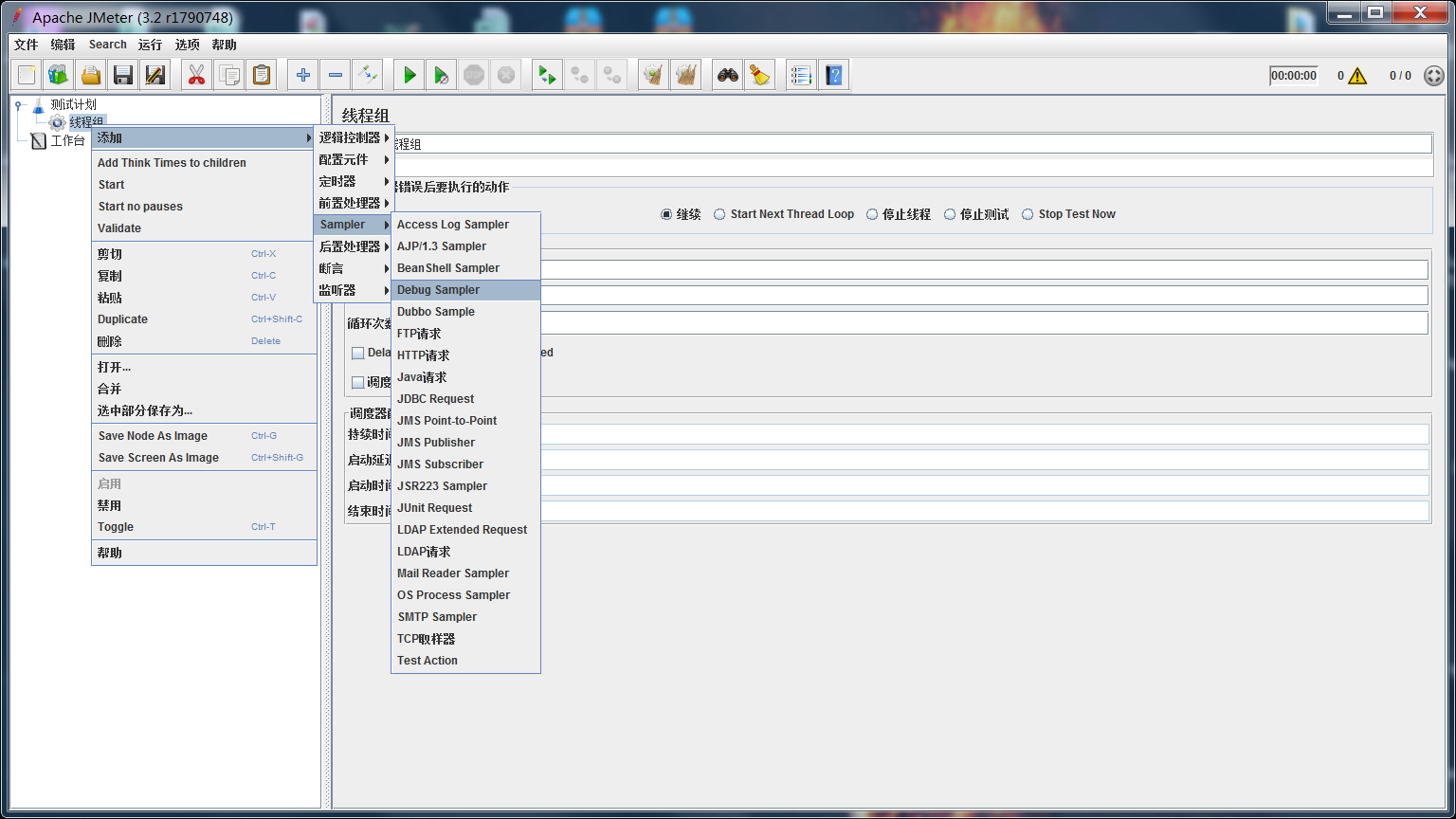
Task: Click Validate in context menu
Action: 204,228
